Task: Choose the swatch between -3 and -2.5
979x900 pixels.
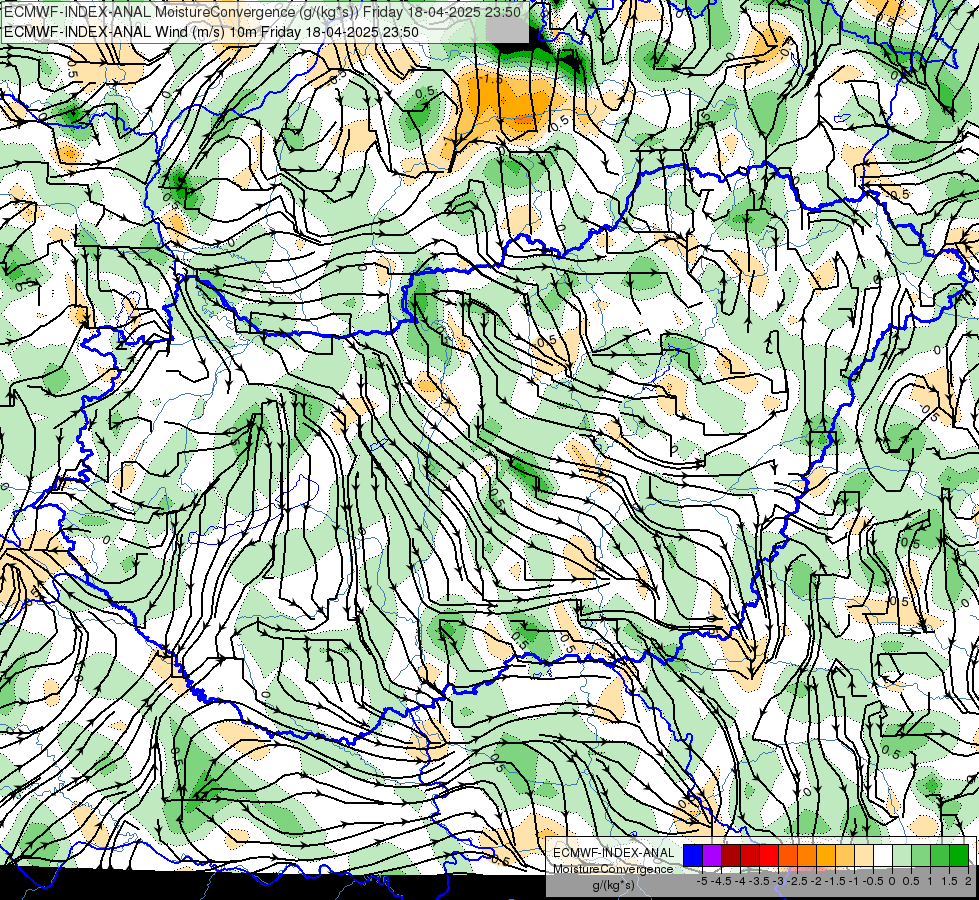Action: [788, 855]
